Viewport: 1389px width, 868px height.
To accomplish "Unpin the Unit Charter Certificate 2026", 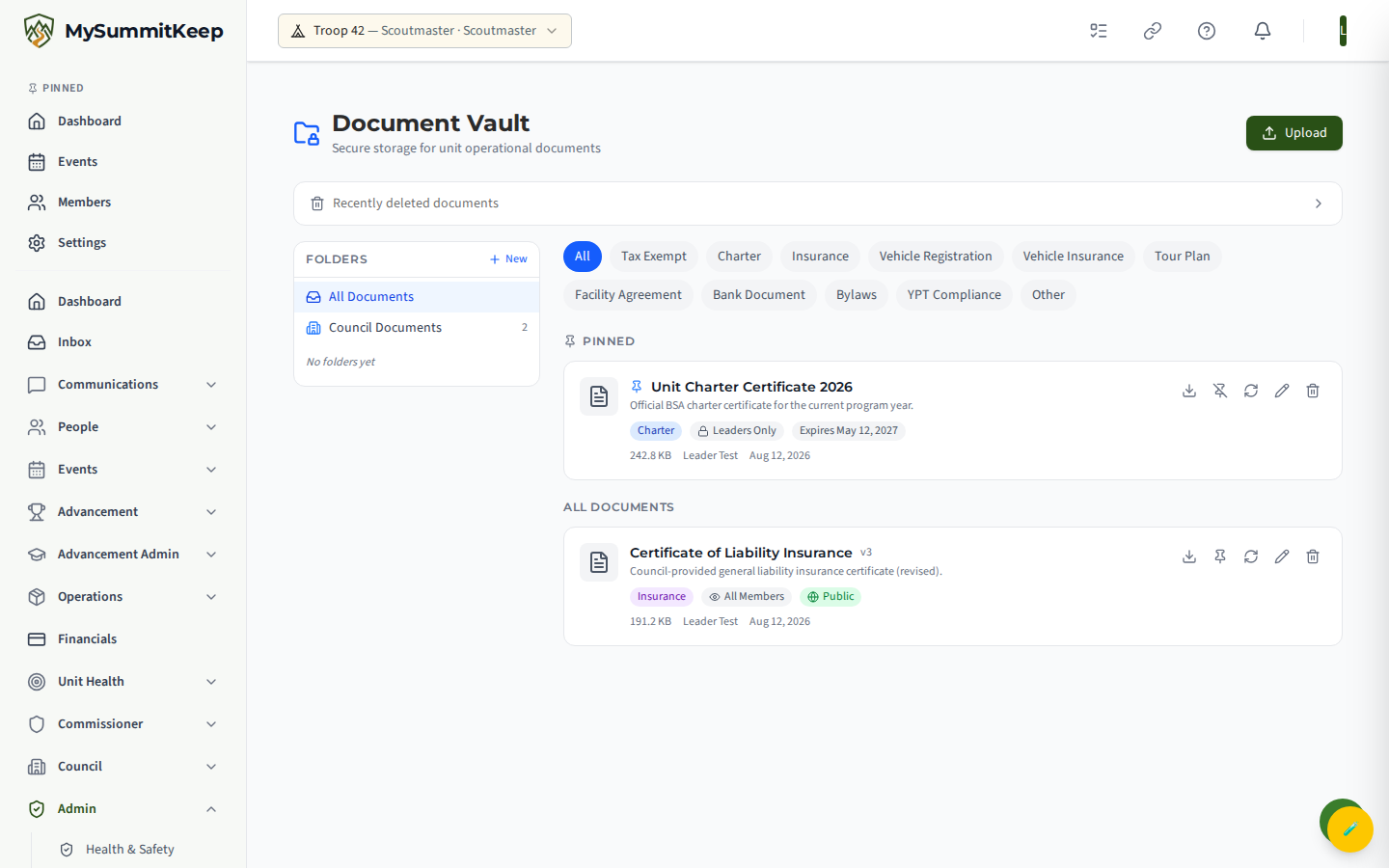I will pyautogui.click(x=1220, y=391).
